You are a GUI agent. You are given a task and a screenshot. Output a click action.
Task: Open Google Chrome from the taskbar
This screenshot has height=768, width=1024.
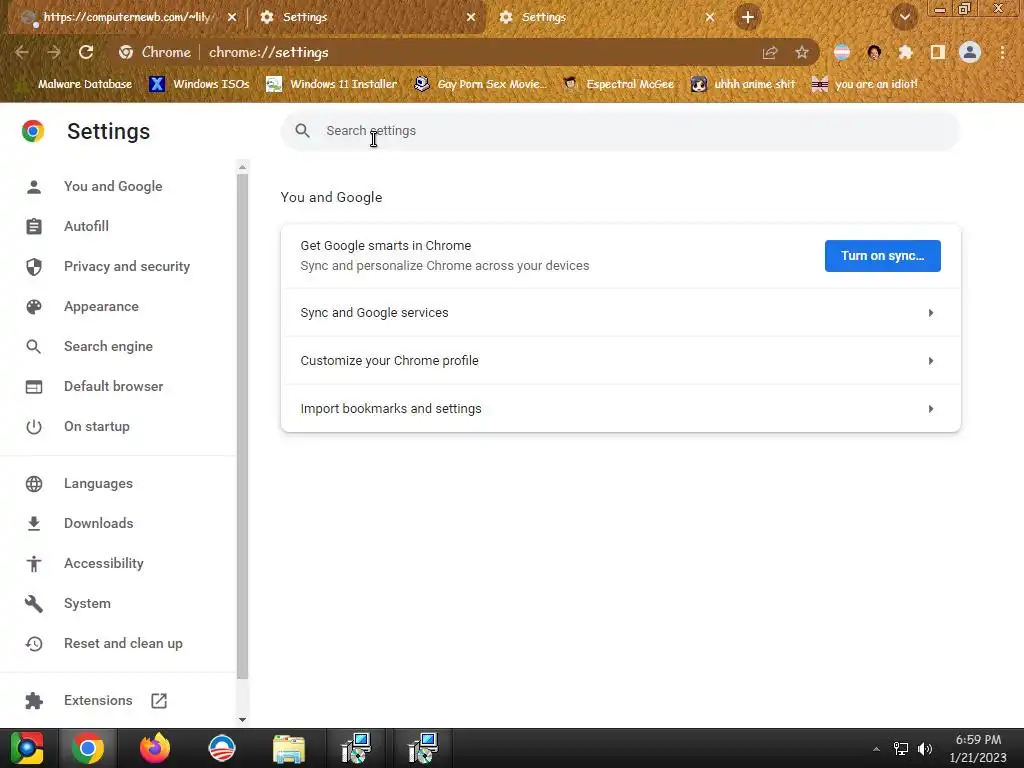88,748
